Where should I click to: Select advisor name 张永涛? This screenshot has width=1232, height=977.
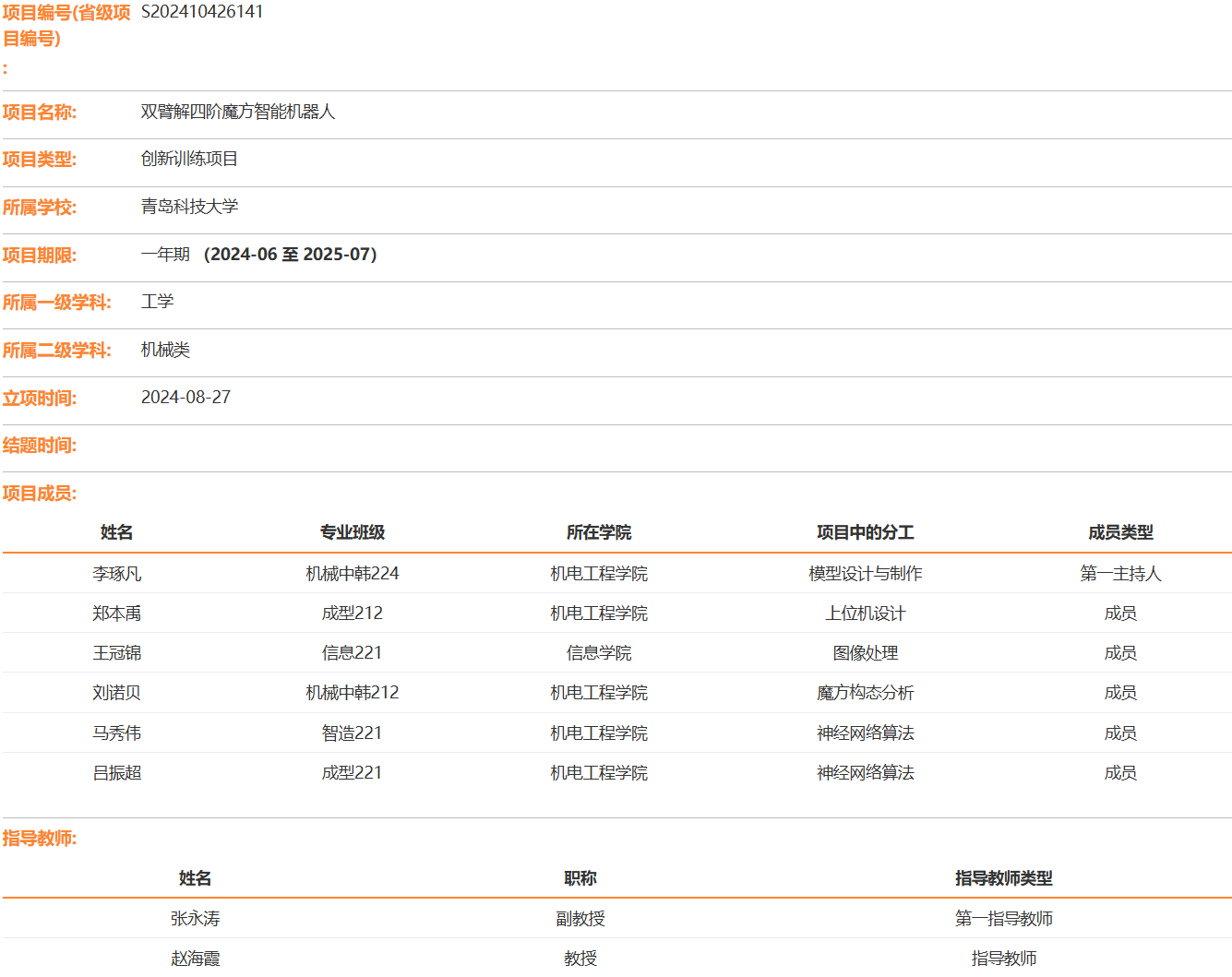tap(196, 919)
